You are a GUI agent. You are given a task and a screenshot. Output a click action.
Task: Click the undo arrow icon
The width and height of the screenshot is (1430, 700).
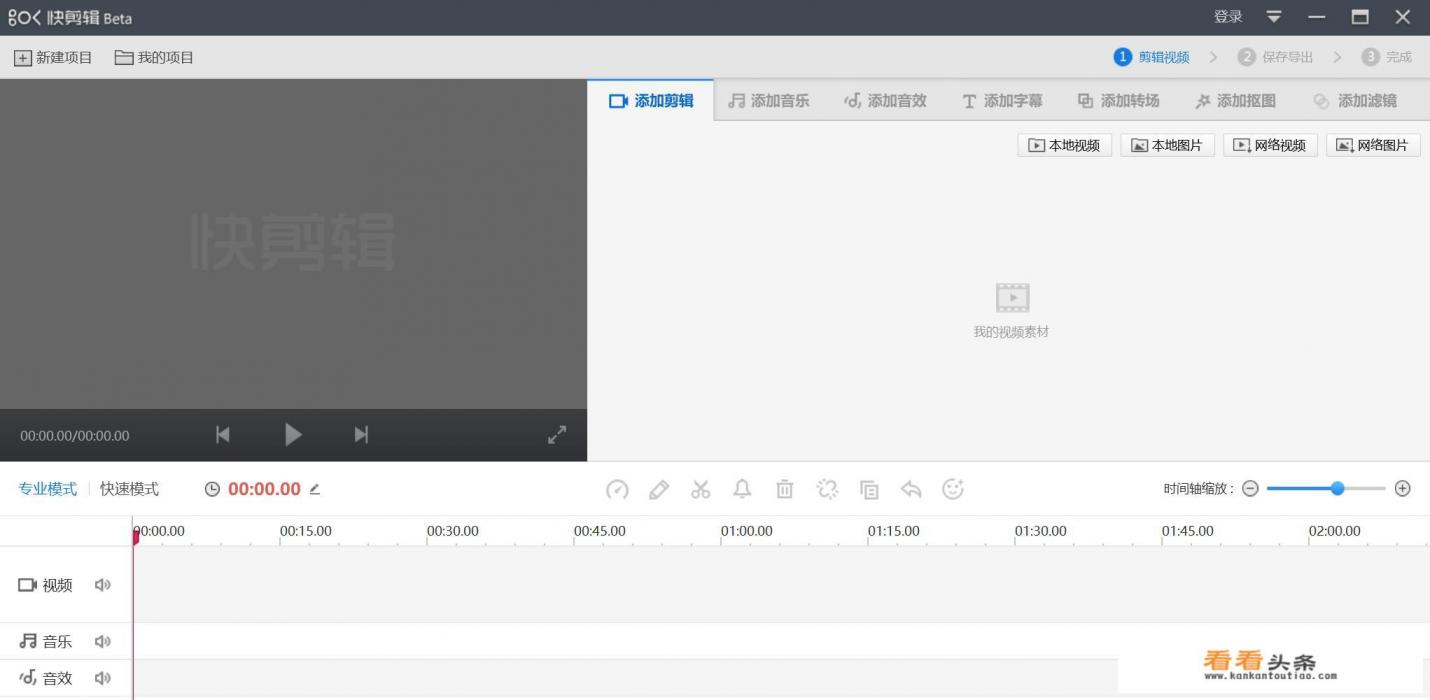tap(911, 489)
